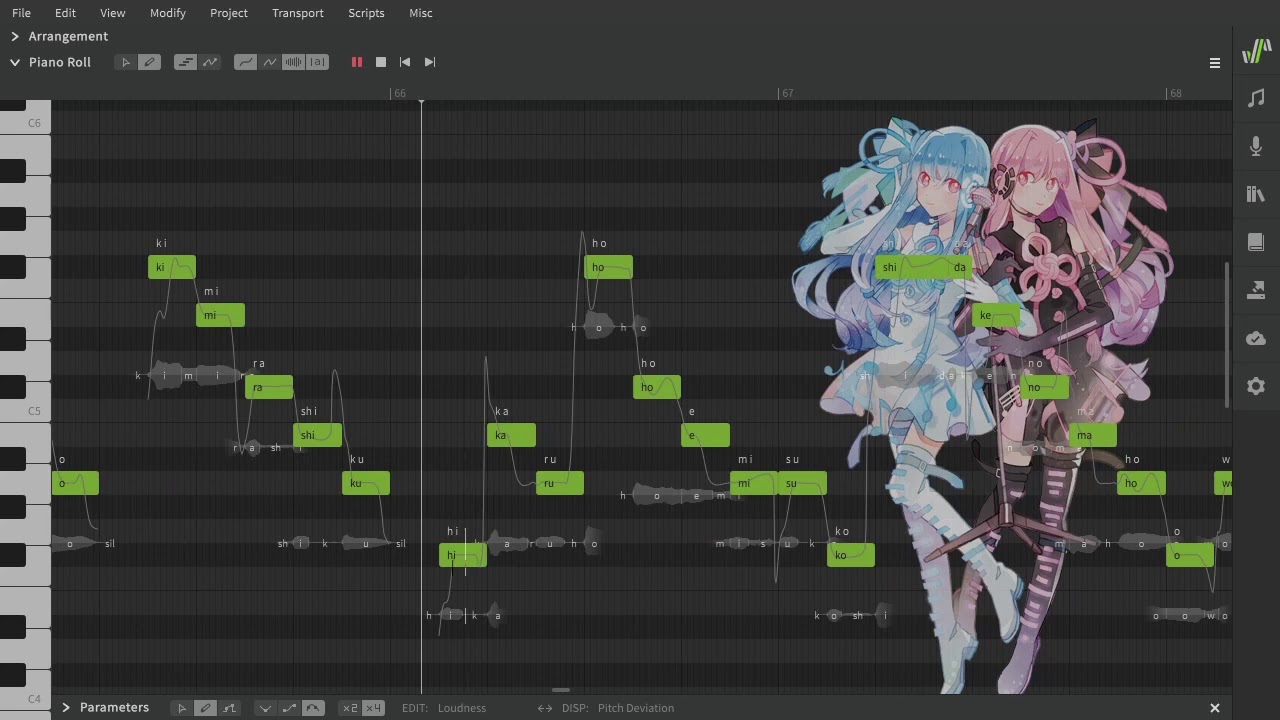
Task: Open the View menu
Action: pos(112,13)
